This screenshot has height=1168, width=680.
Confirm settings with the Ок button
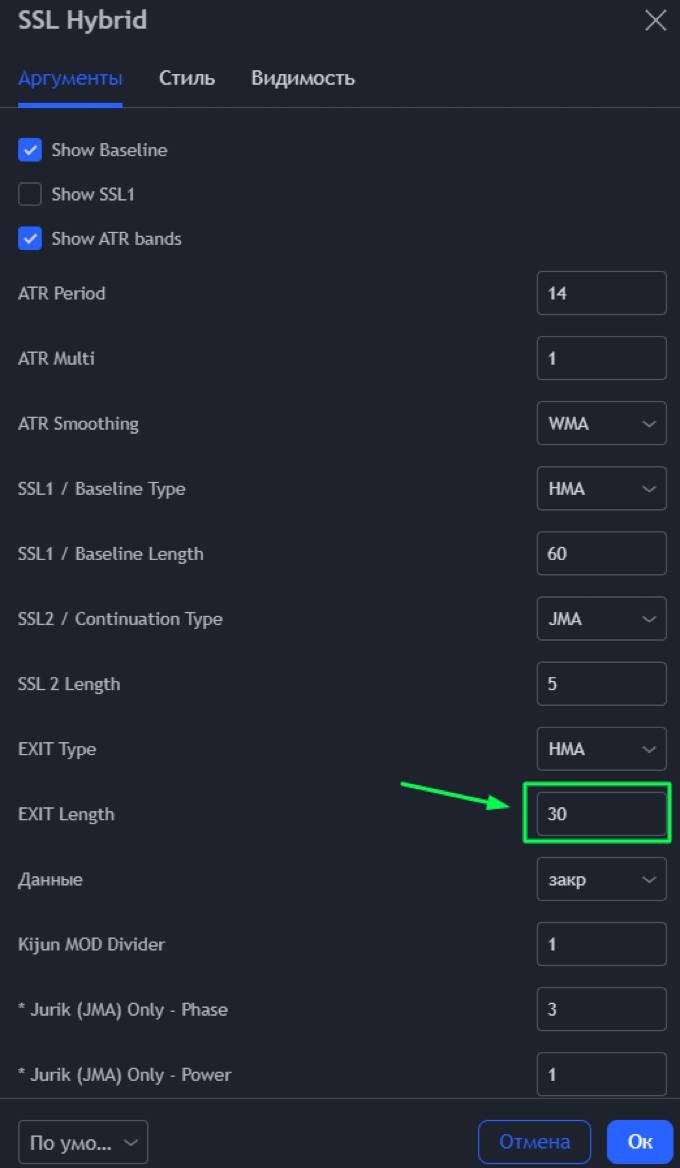[x=639, y=1142]
